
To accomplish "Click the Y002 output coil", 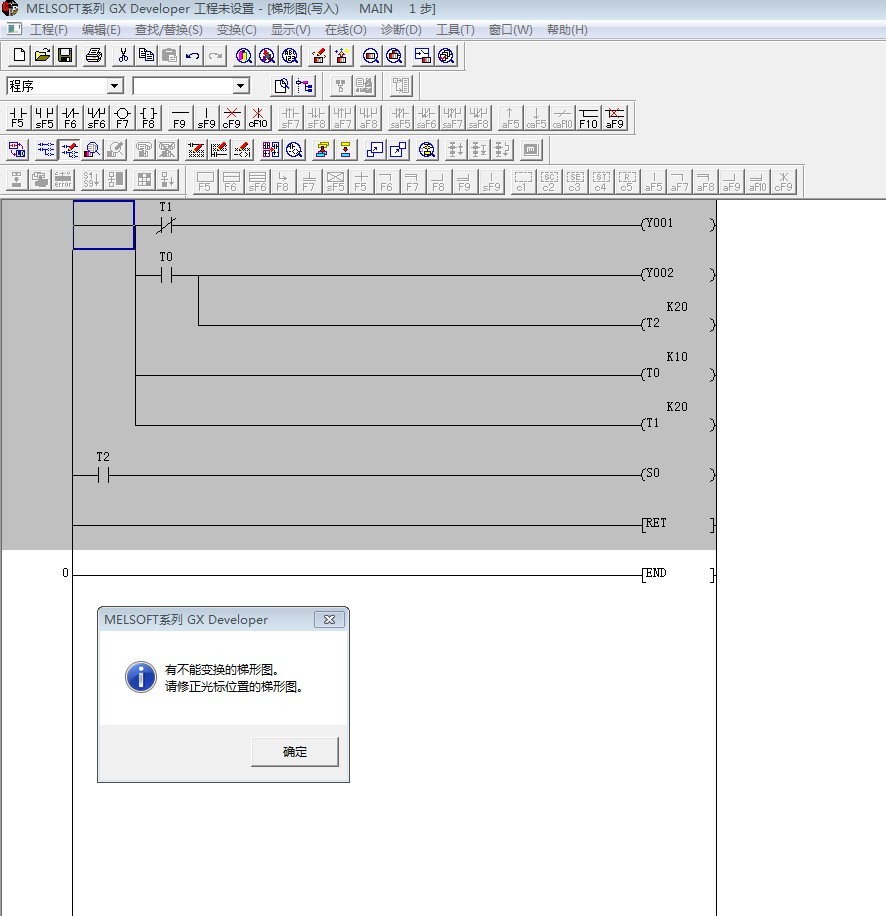I will (x=659, y=274).
